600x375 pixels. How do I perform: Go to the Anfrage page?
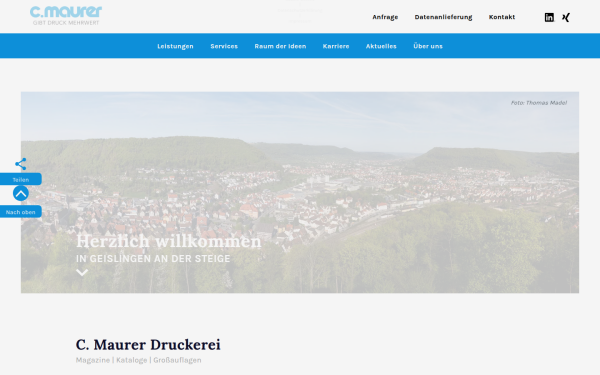click(x=385, y=17)
